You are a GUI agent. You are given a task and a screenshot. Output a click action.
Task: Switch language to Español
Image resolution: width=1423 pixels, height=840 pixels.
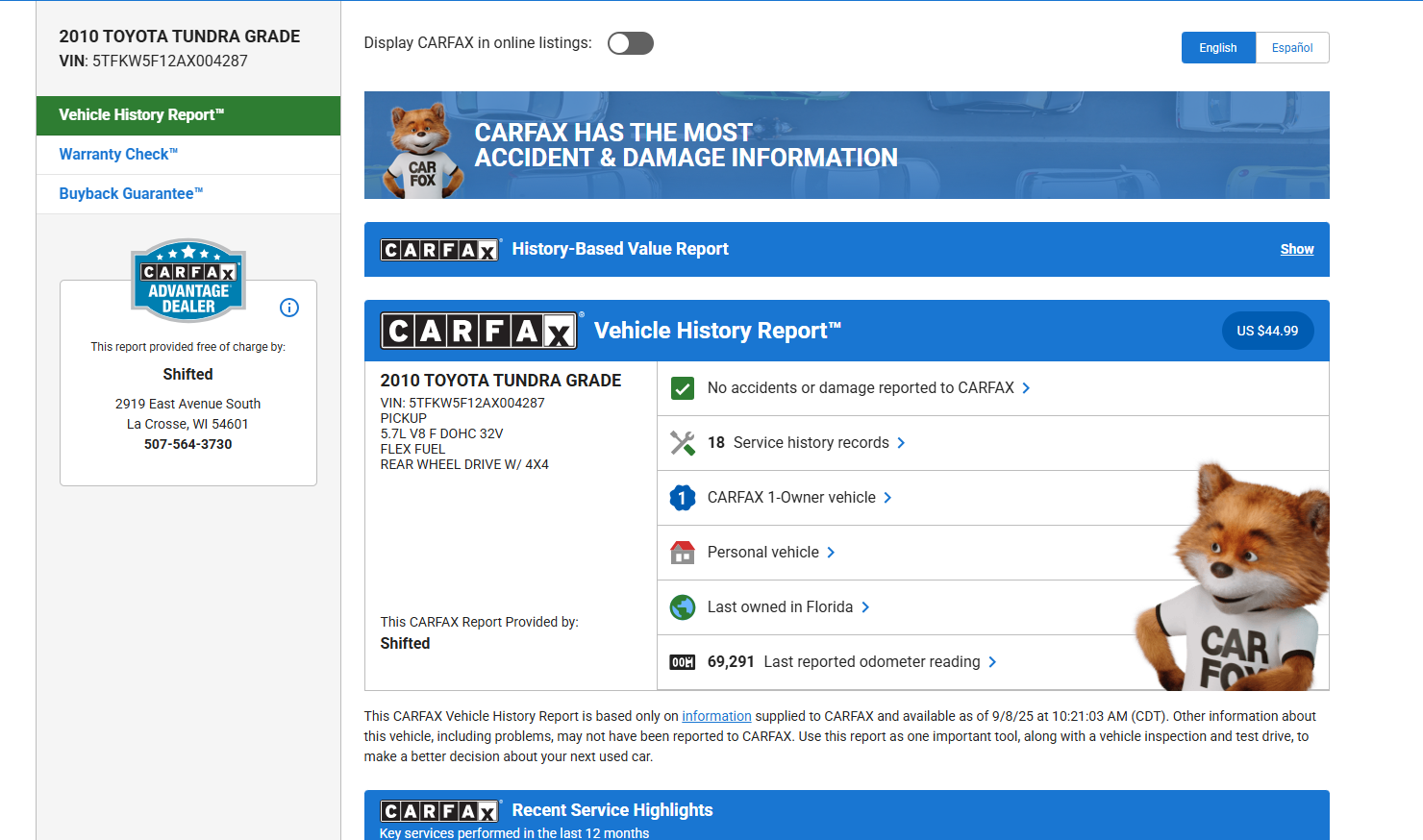(x=1291, y=48)
